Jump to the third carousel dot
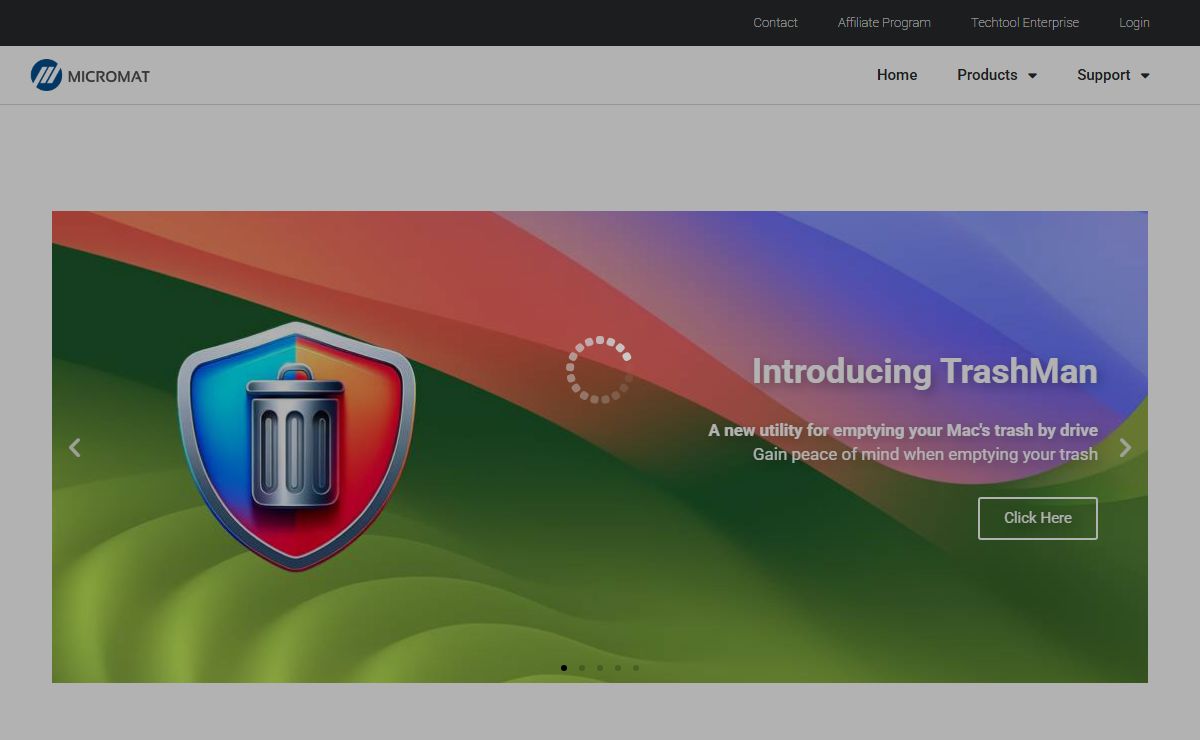This screenshot has width=1200, height=740. coord(600,668)
